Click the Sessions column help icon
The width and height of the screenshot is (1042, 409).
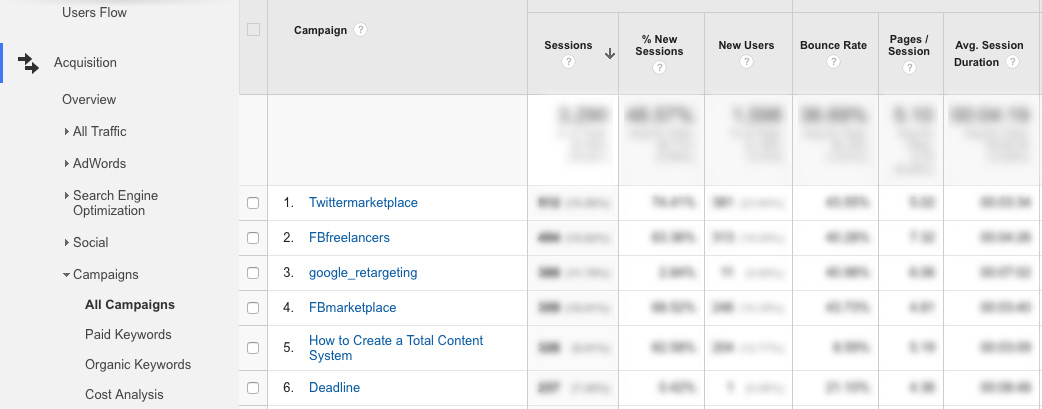click(x=568, y=62)
